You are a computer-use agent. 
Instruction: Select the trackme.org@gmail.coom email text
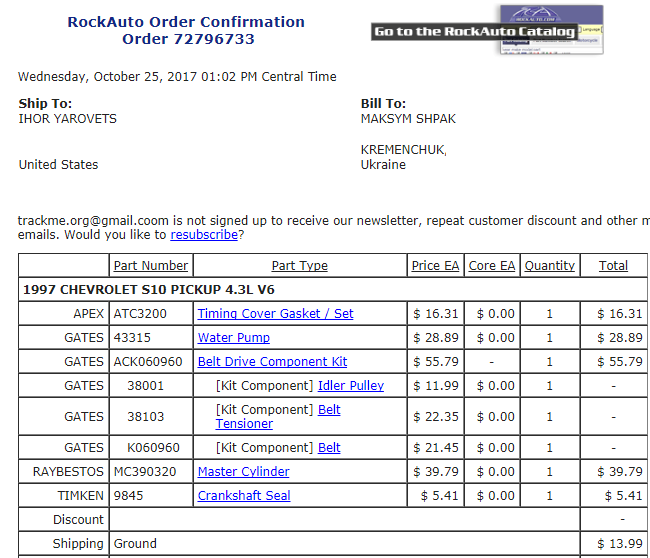[x=93, y=221]
